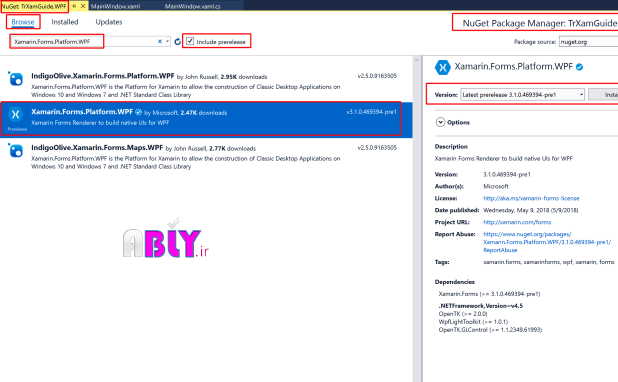The width and height of the screenshot is (618, 382).
Task: Open the Version dropdown list
Action: click(522, 95)
